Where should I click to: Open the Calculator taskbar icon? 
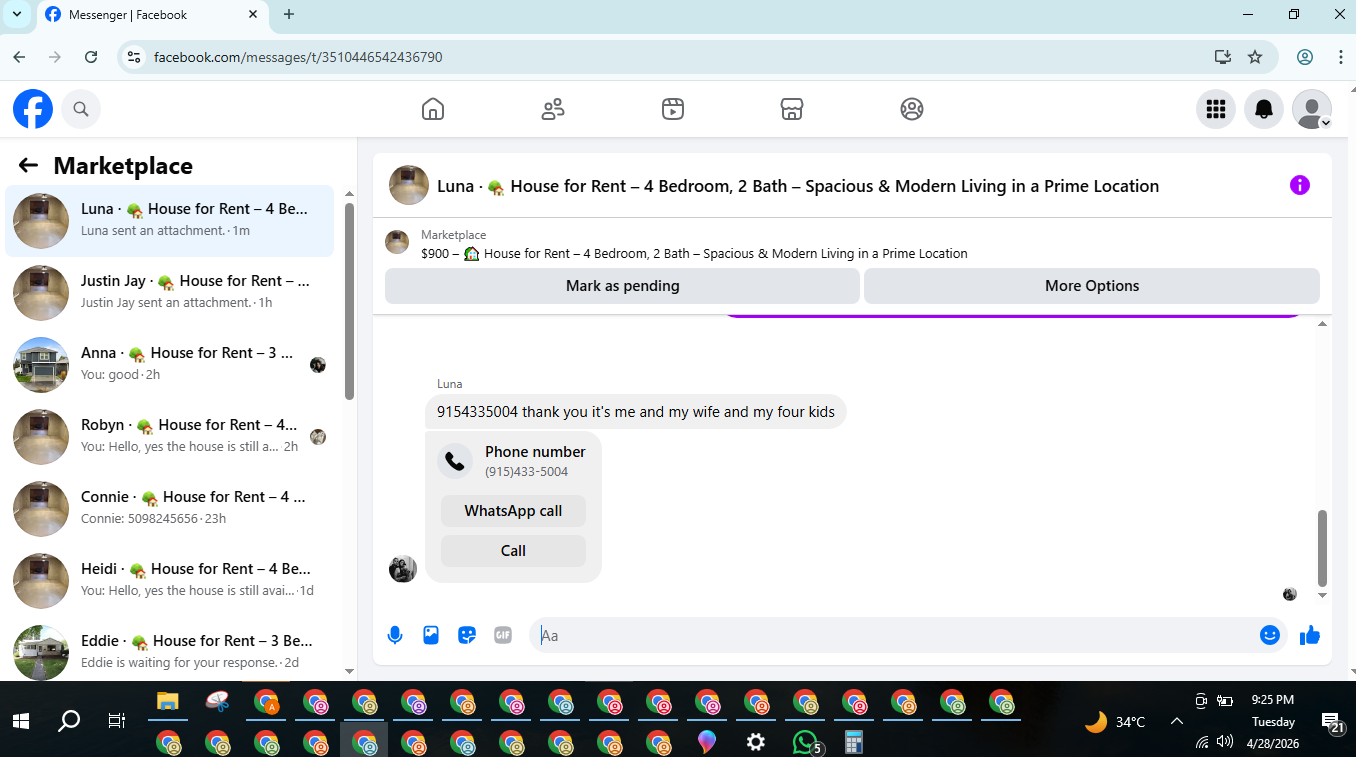(x=854, y=742)
